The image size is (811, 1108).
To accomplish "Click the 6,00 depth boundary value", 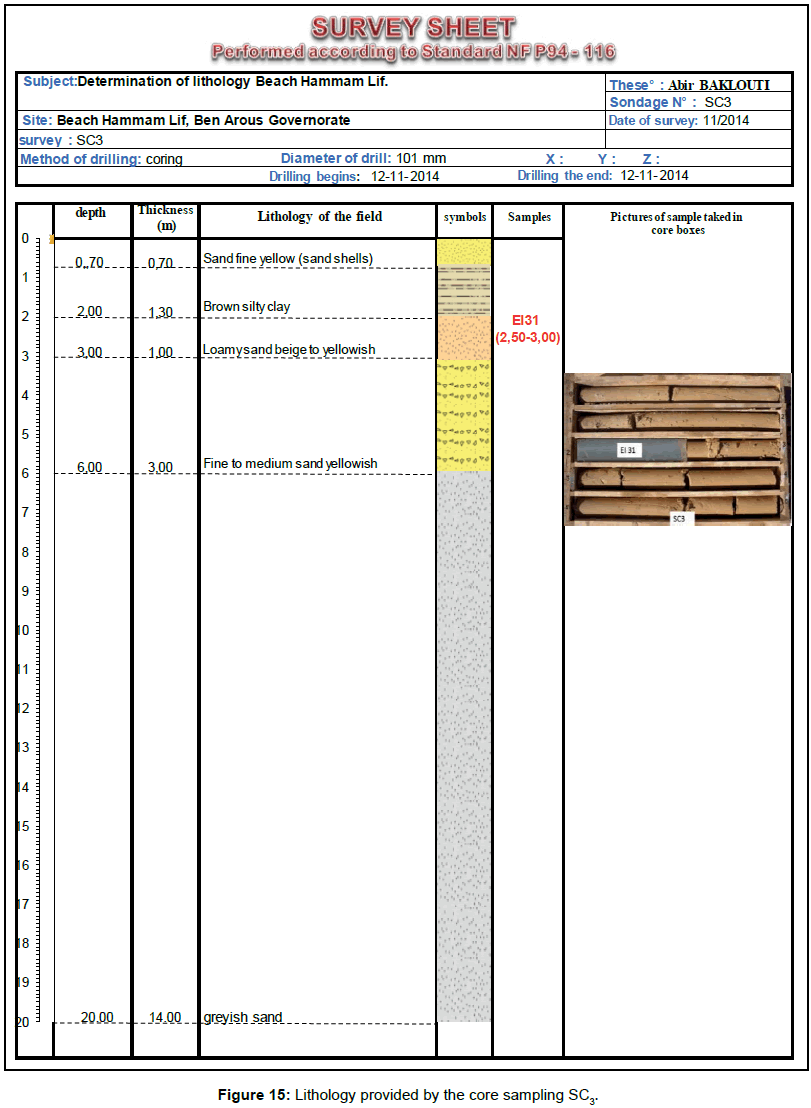I will click(x=90, y=467).
